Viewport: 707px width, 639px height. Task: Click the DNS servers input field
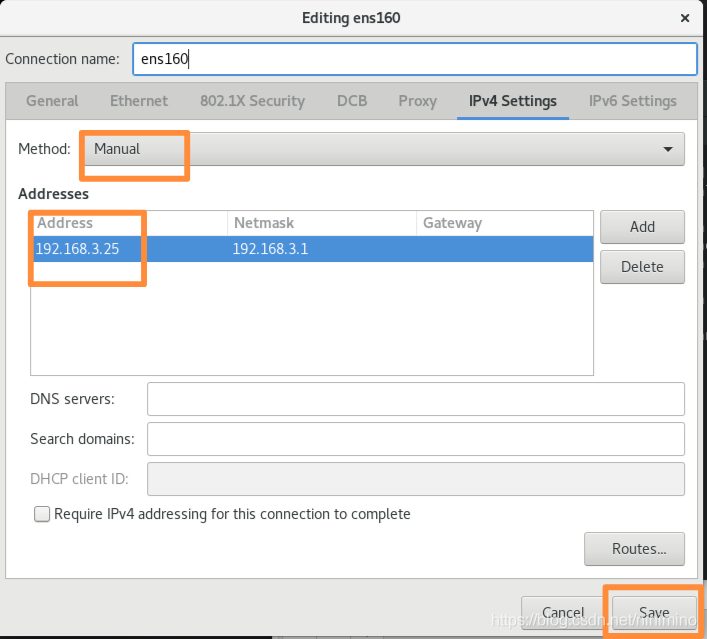tap(415, 399)
